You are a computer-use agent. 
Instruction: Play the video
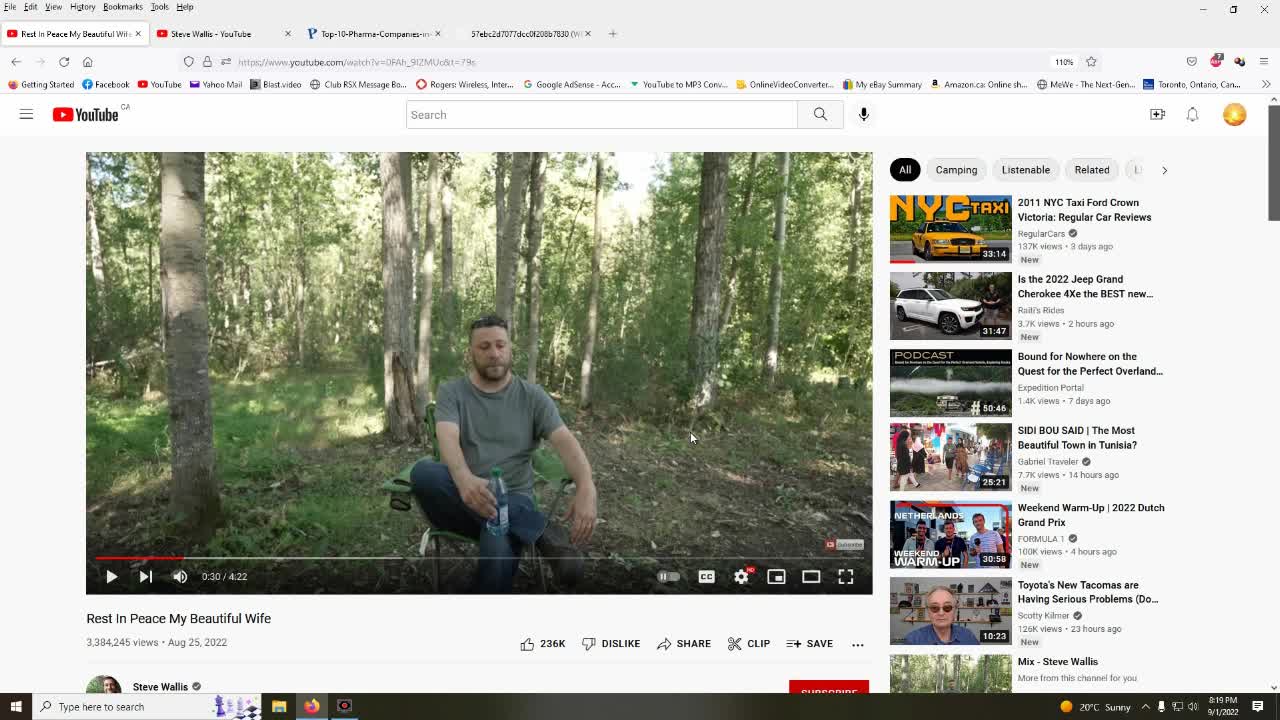(x=111, y=577)
